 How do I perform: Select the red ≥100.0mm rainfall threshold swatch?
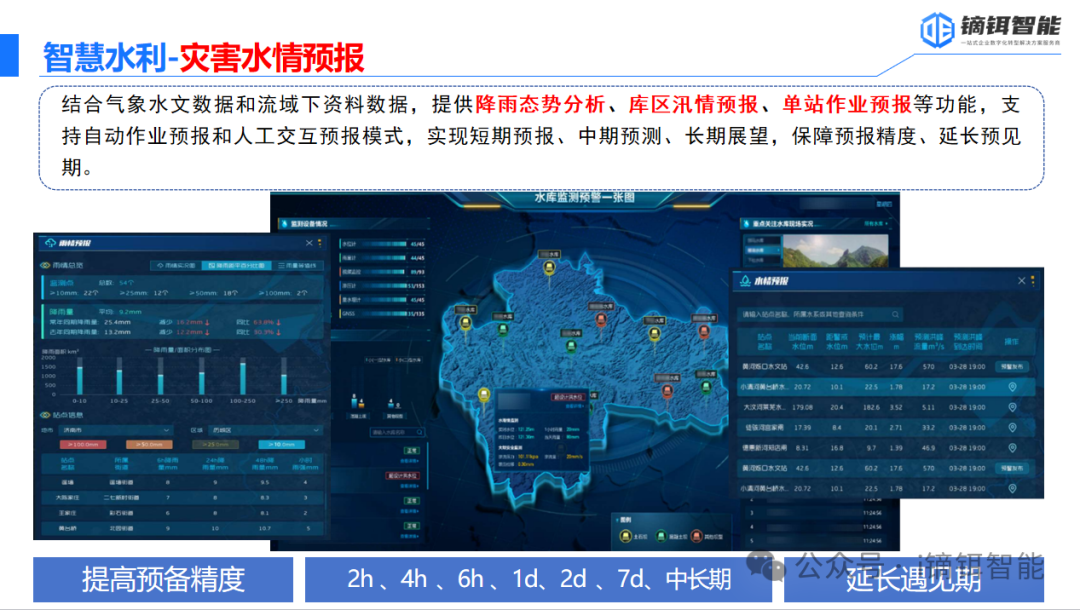point(82,445)
